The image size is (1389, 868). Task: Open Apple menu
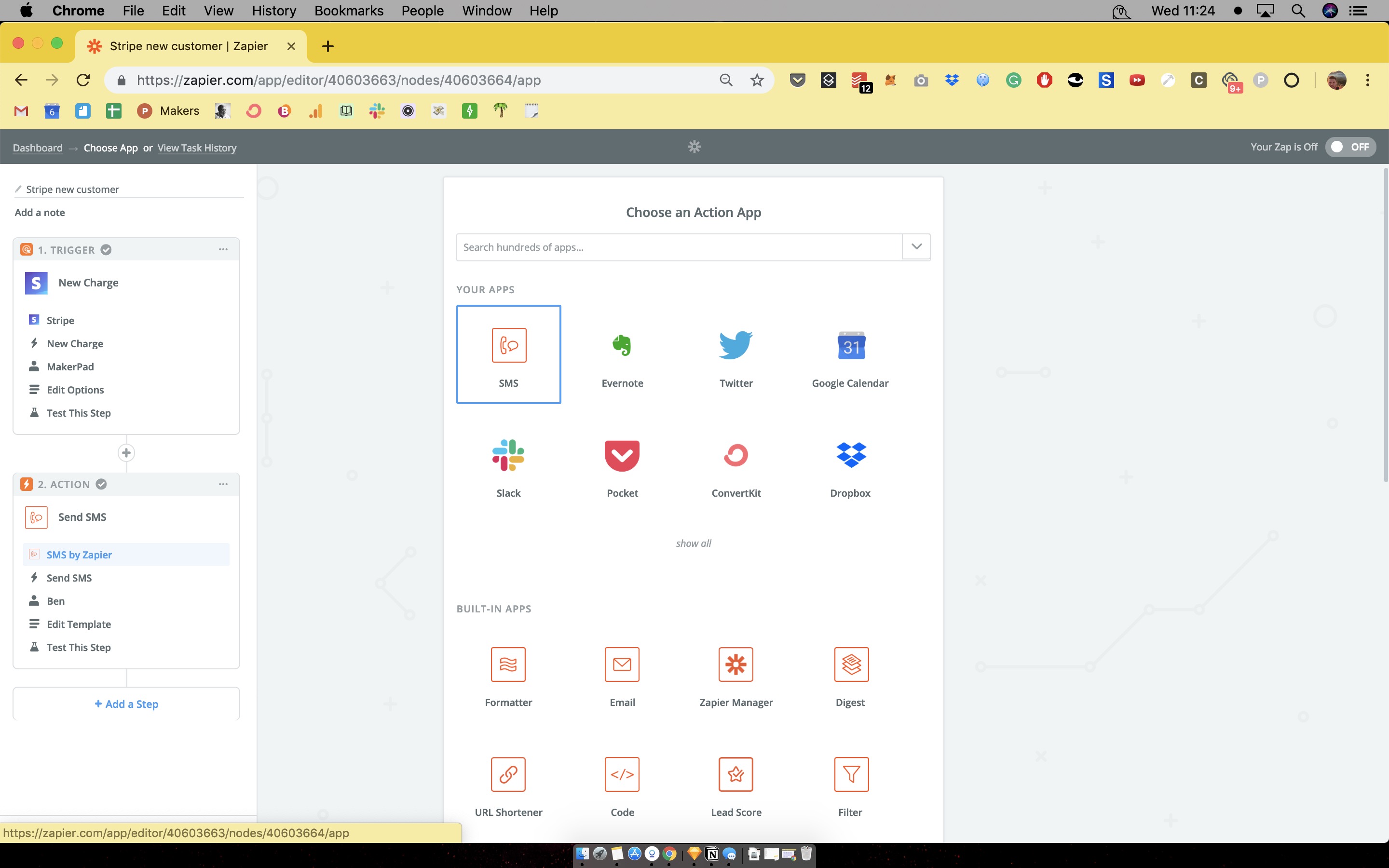pyautogui.click(x=26, y=11)
